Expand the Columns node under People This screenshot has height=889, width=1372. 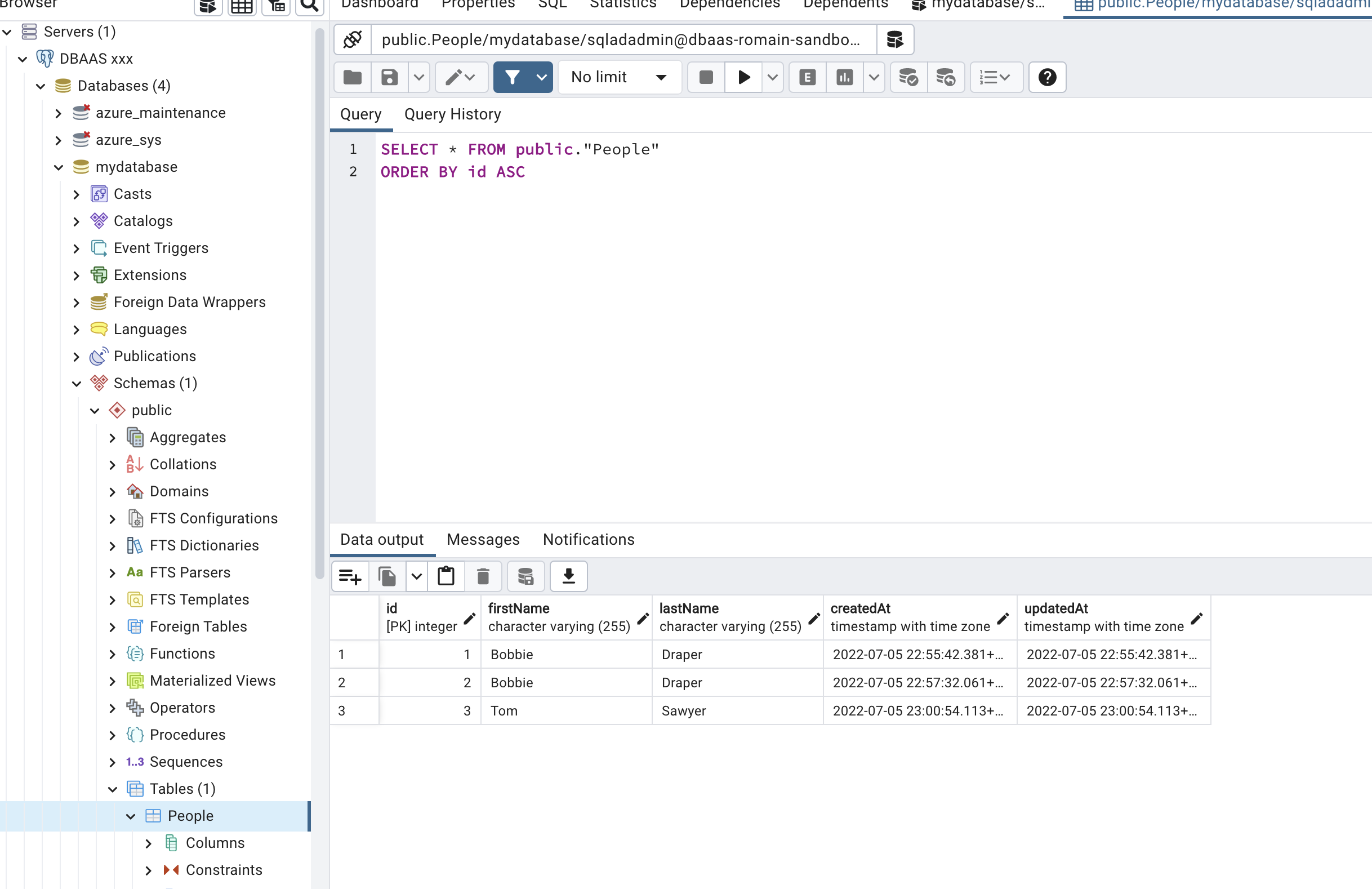(148, 843)
